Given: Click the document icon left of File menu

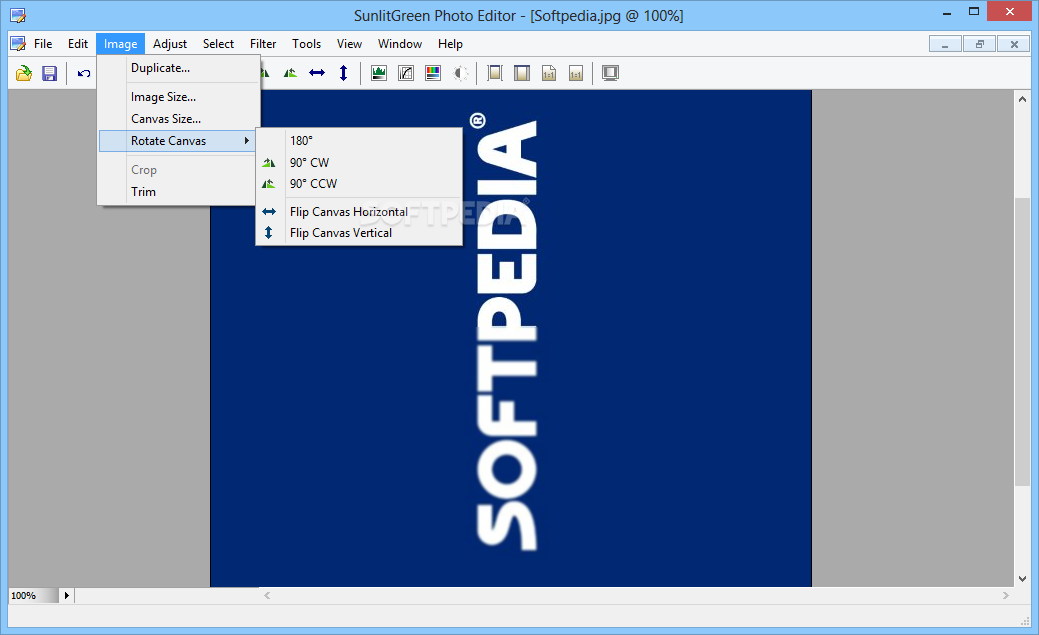Looking at the screenshot, I should 18,44.
